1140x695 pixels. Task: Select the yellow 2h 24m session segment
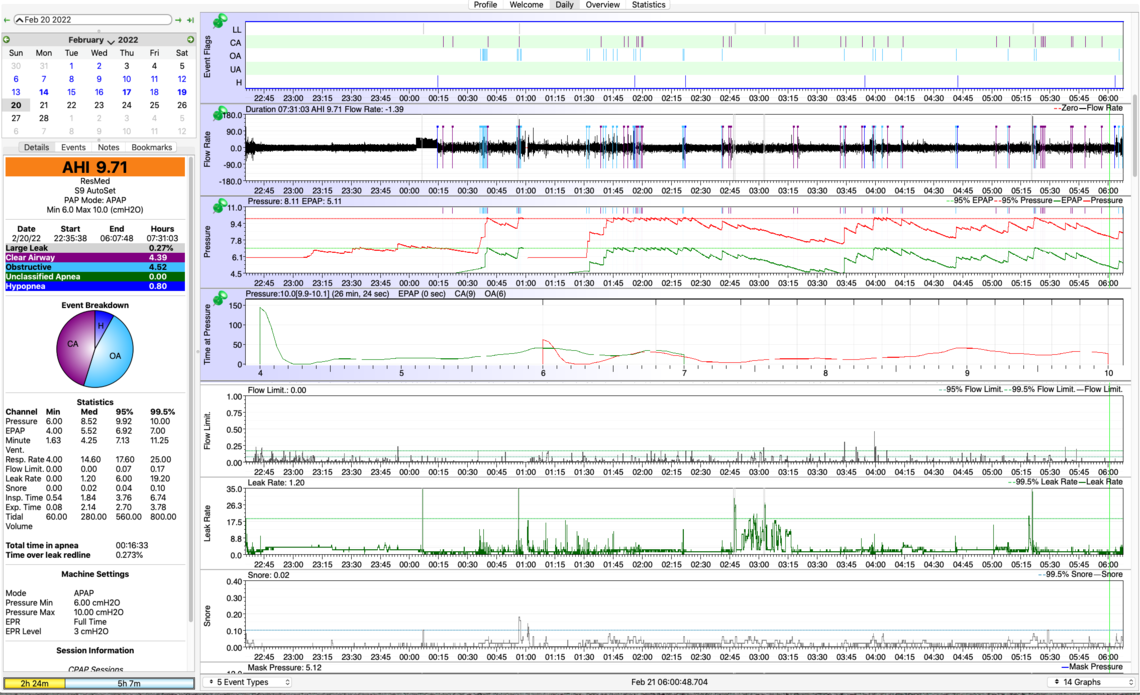[34, 683]
